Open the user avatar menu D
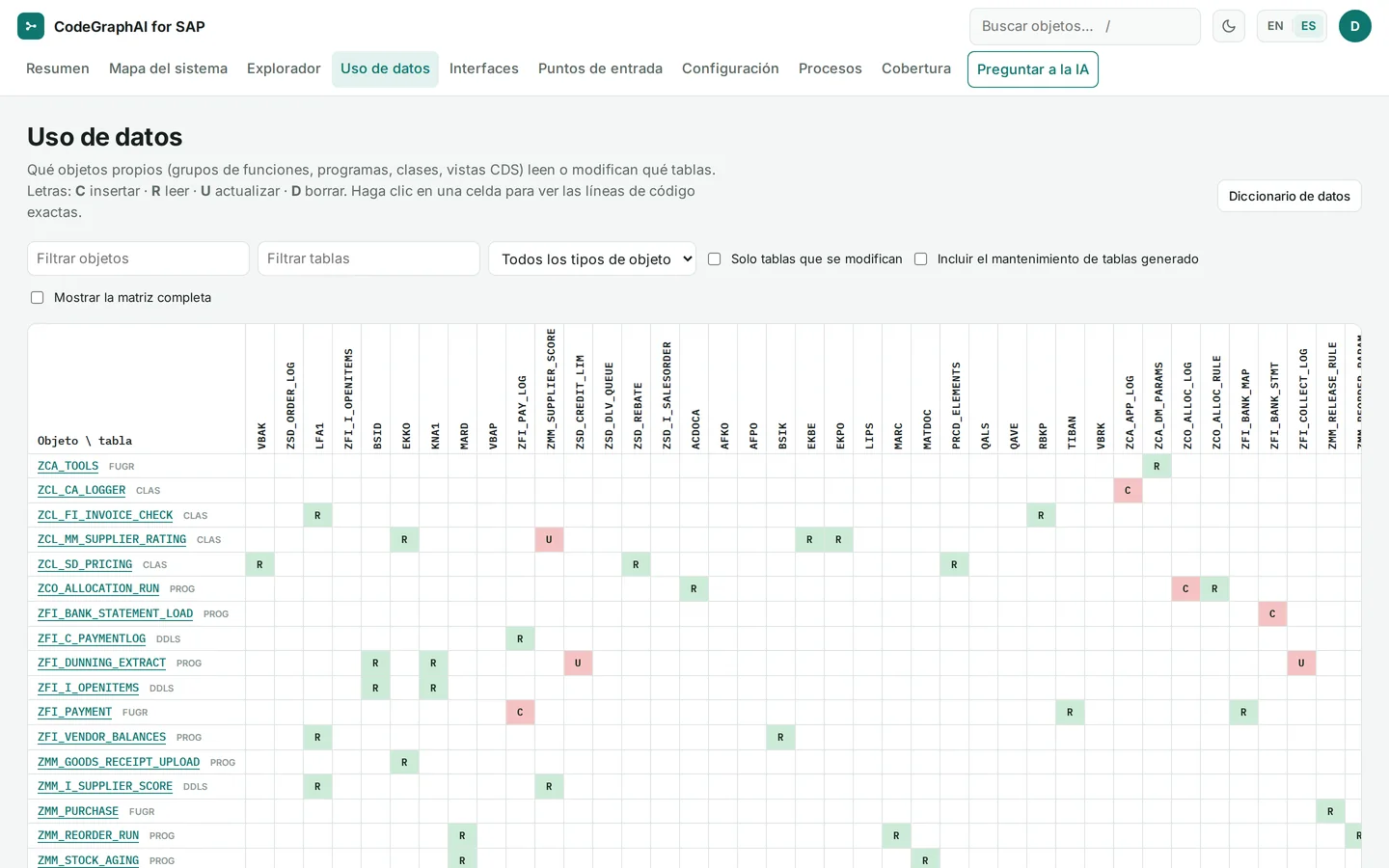Viewport: 1389px width, 868px height. (x=1355, y=26)
